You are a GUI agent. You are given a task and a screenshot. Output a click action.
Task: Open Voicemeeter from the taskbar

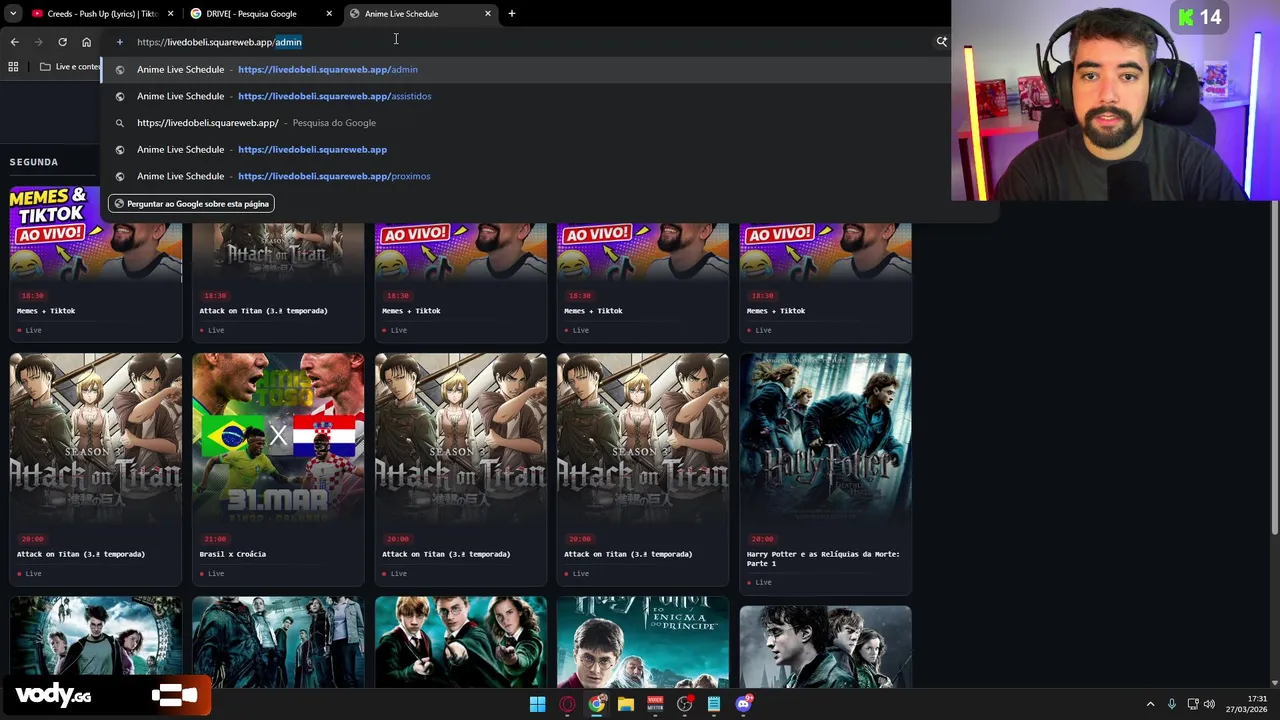click(655, 704)
